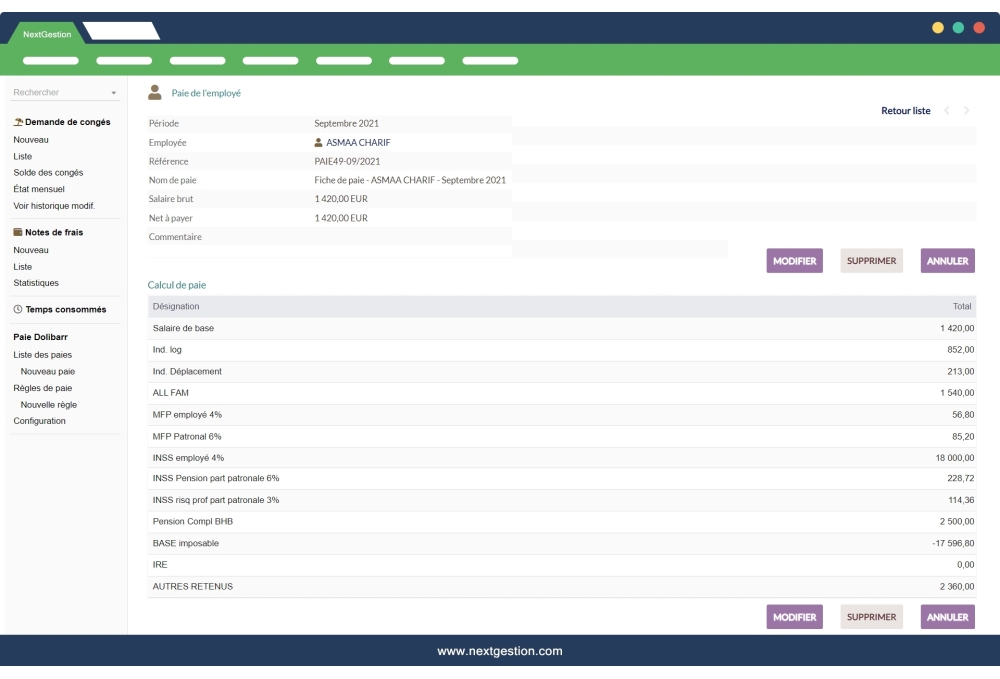The image size is (1000, 679).
Task: Click the avatar icon beside ASMAA CHARIF
Action: 319,142
